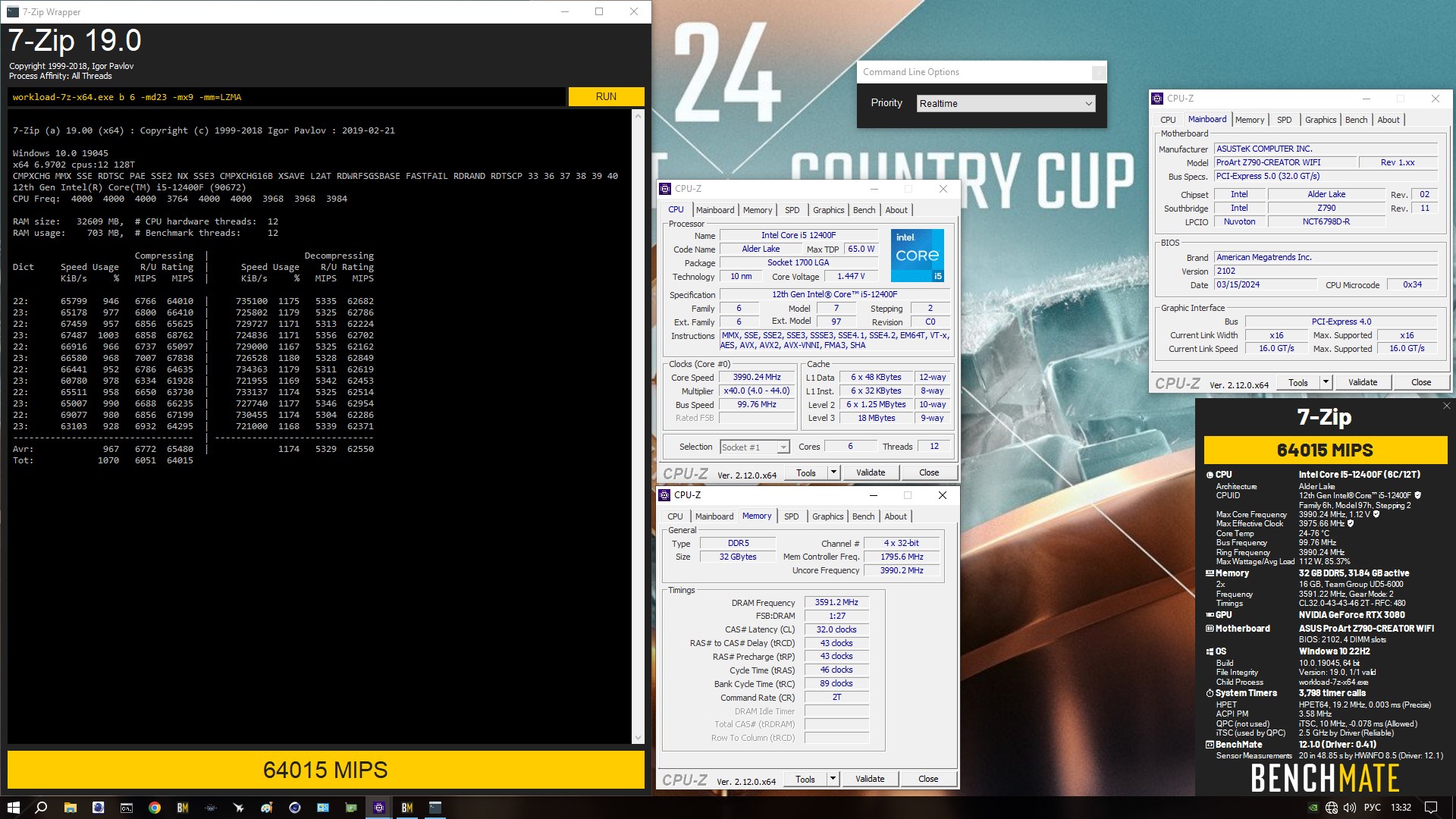This screenshot has width=1456, height=819.
Task: Open Bench tab in CPU-Z Memory window
Action: pyautogui.click(x=863, y=516)
